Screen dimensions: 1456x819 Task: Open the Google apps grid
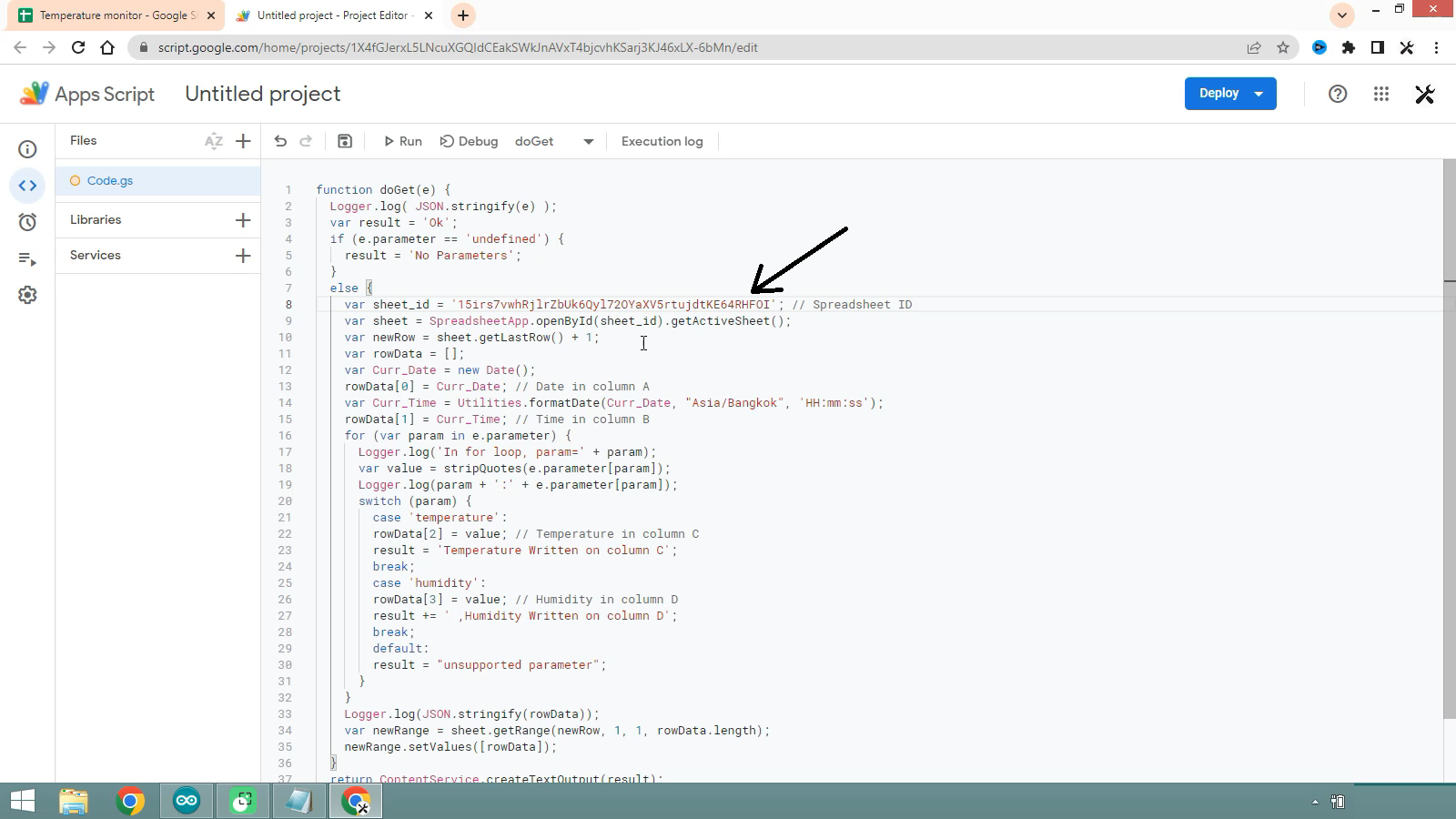[1381, 94]
